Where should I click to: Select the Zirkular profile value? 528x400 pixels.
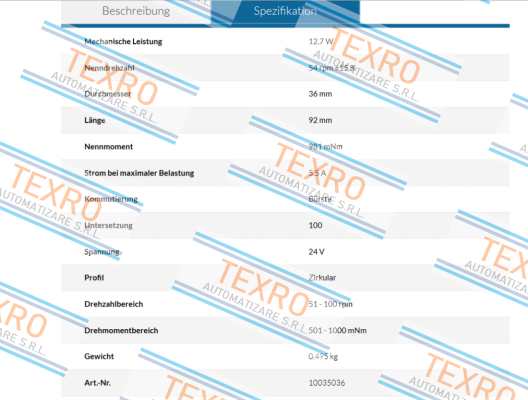pyautogui.click(x=322, y=278)
